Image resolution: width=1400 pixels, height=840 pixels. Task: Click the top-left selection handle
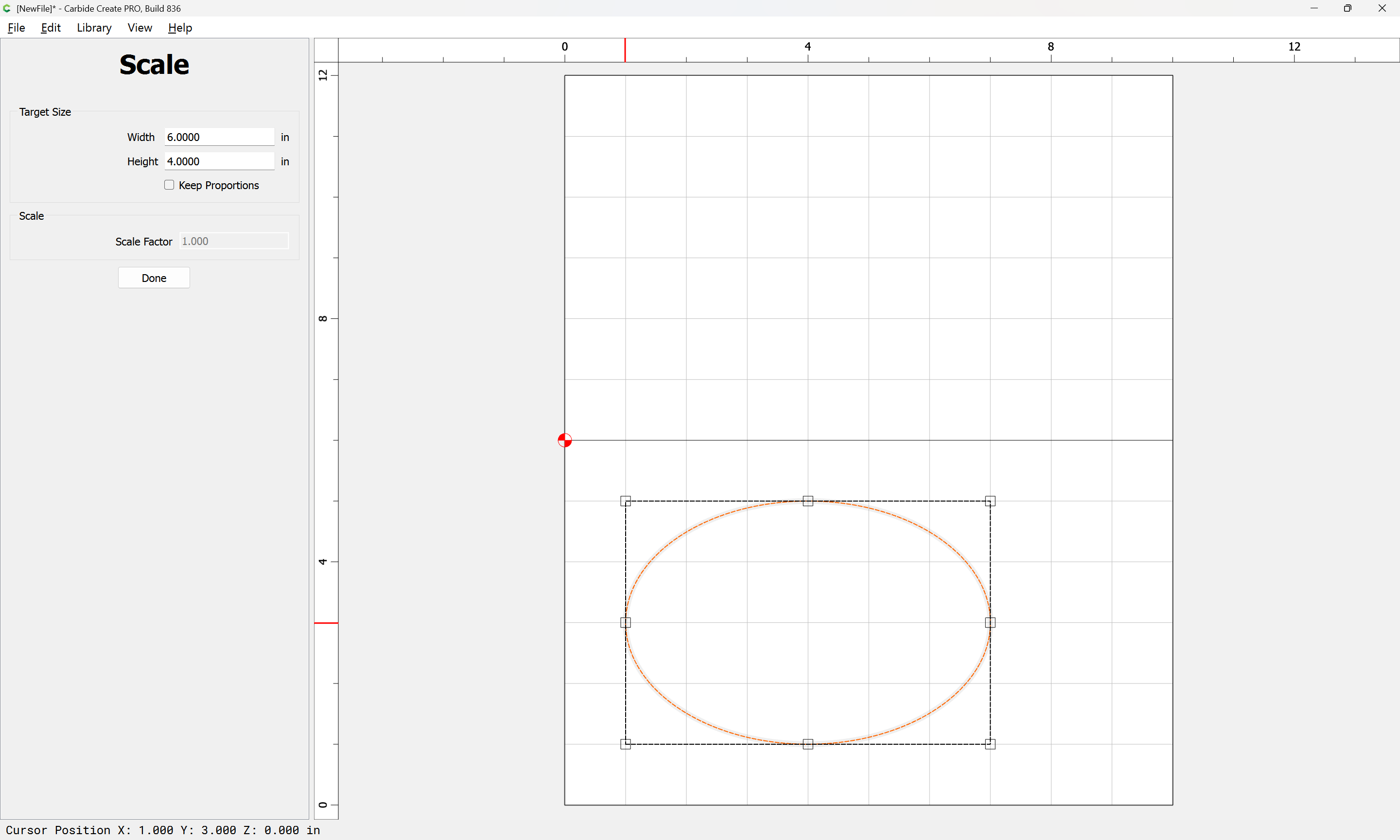tap(625, 501)
